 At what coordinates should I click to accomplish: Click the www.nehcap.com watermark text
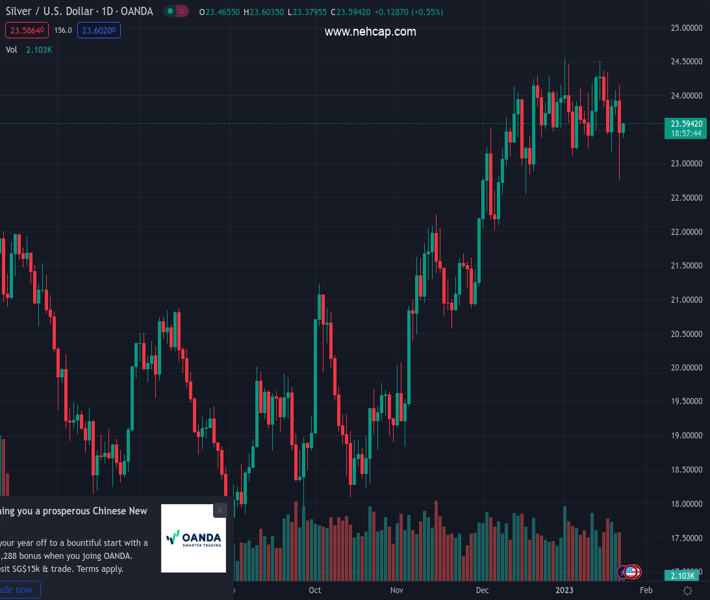pyautogui.click(x=370, y=31)
